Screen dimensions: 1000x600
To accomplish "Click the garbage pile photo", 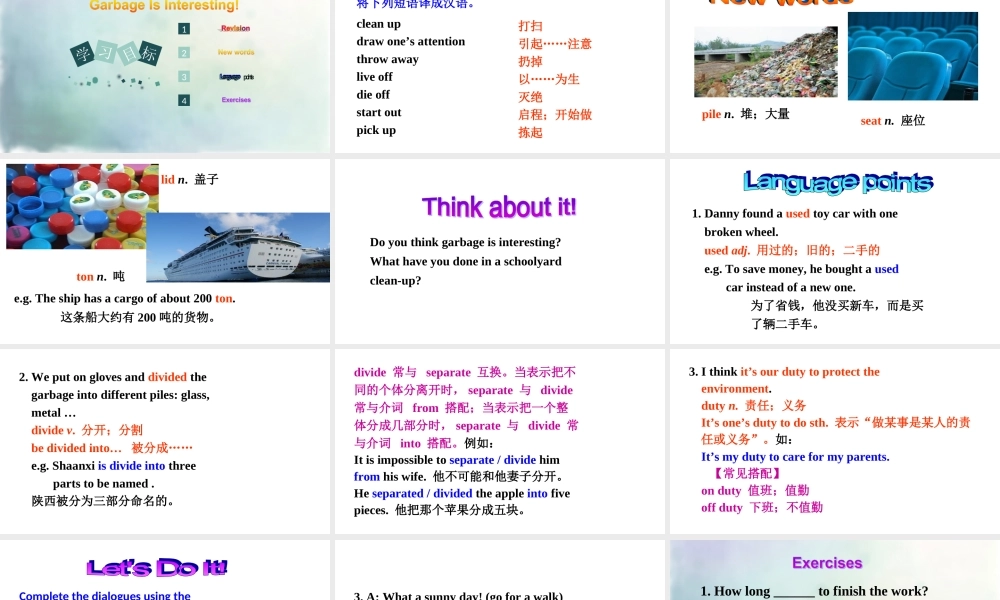I will pos(766,62).
